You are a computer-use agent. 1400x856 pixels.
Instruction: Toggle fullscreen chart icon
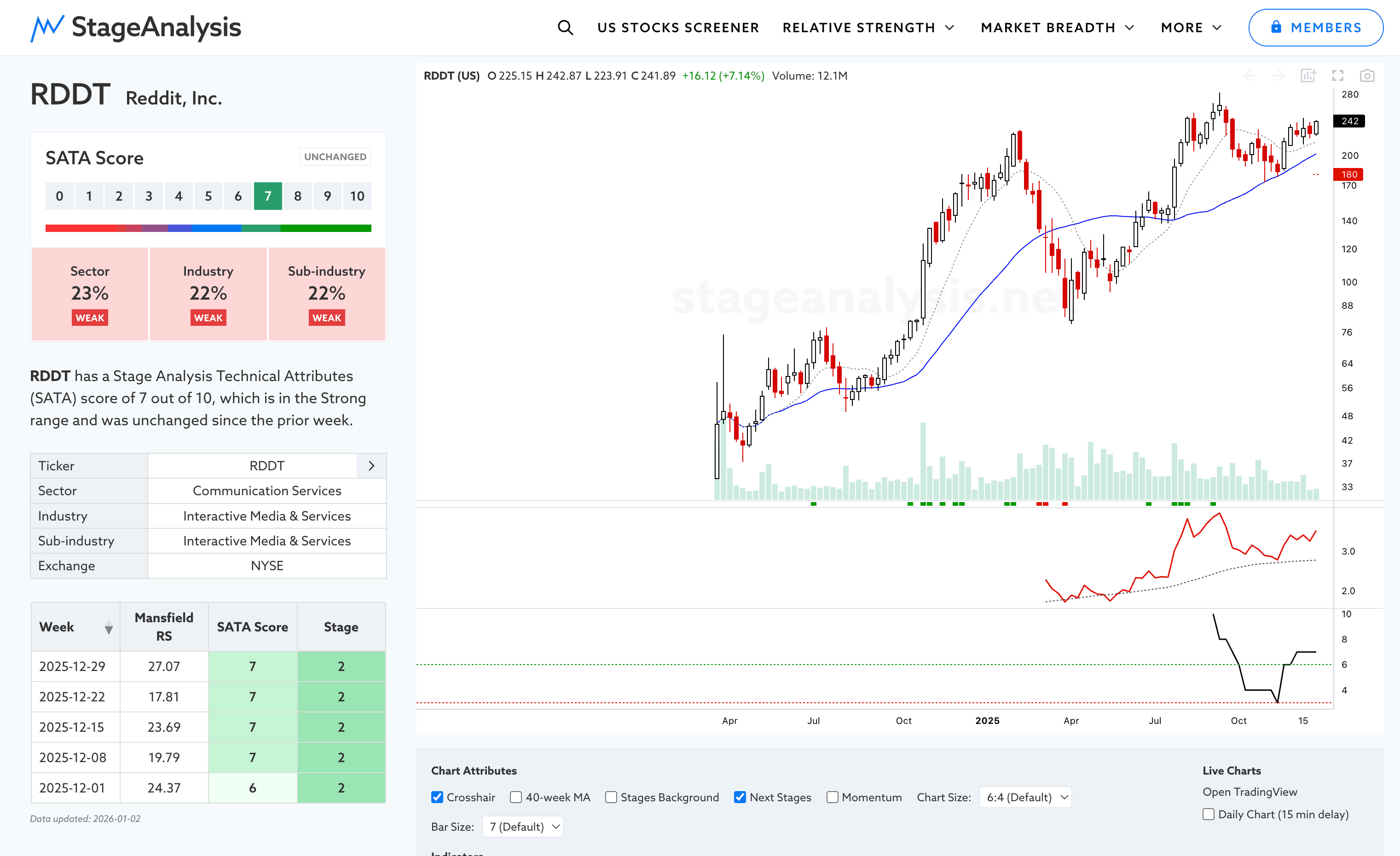tap(1337, 75)
